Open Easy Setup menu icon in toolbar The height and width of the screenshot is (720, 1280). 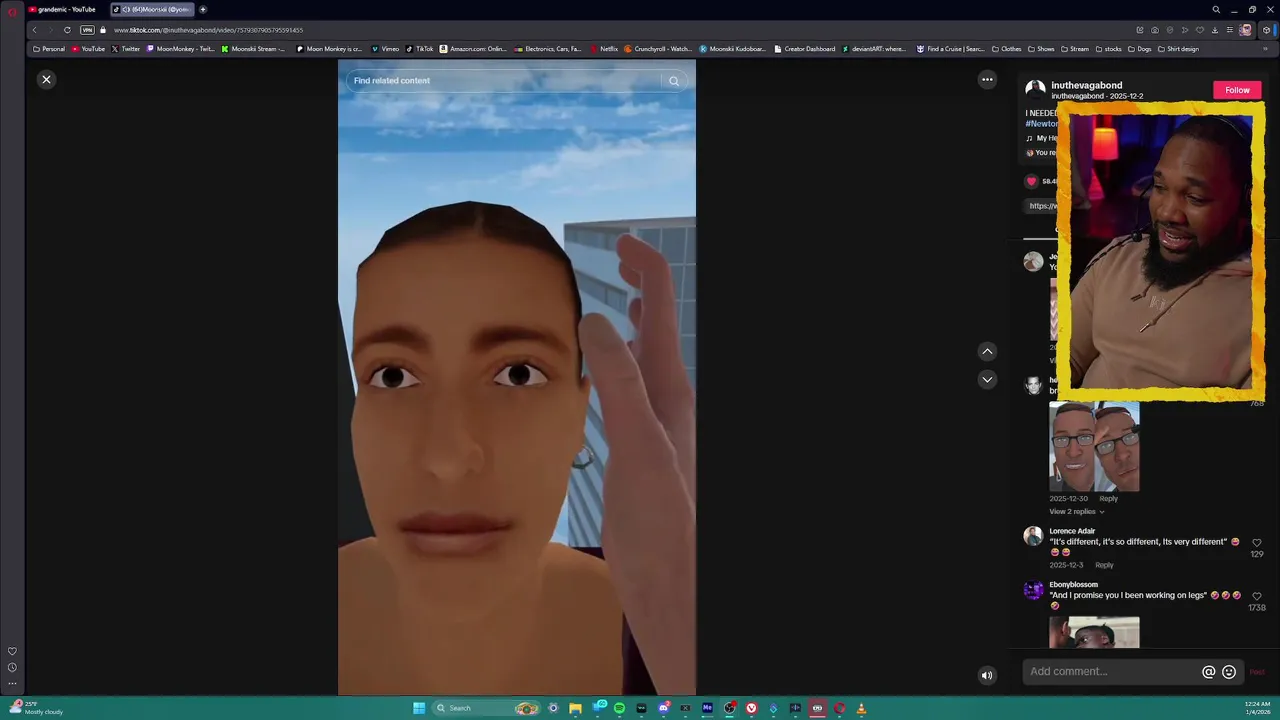point(1230,30)
